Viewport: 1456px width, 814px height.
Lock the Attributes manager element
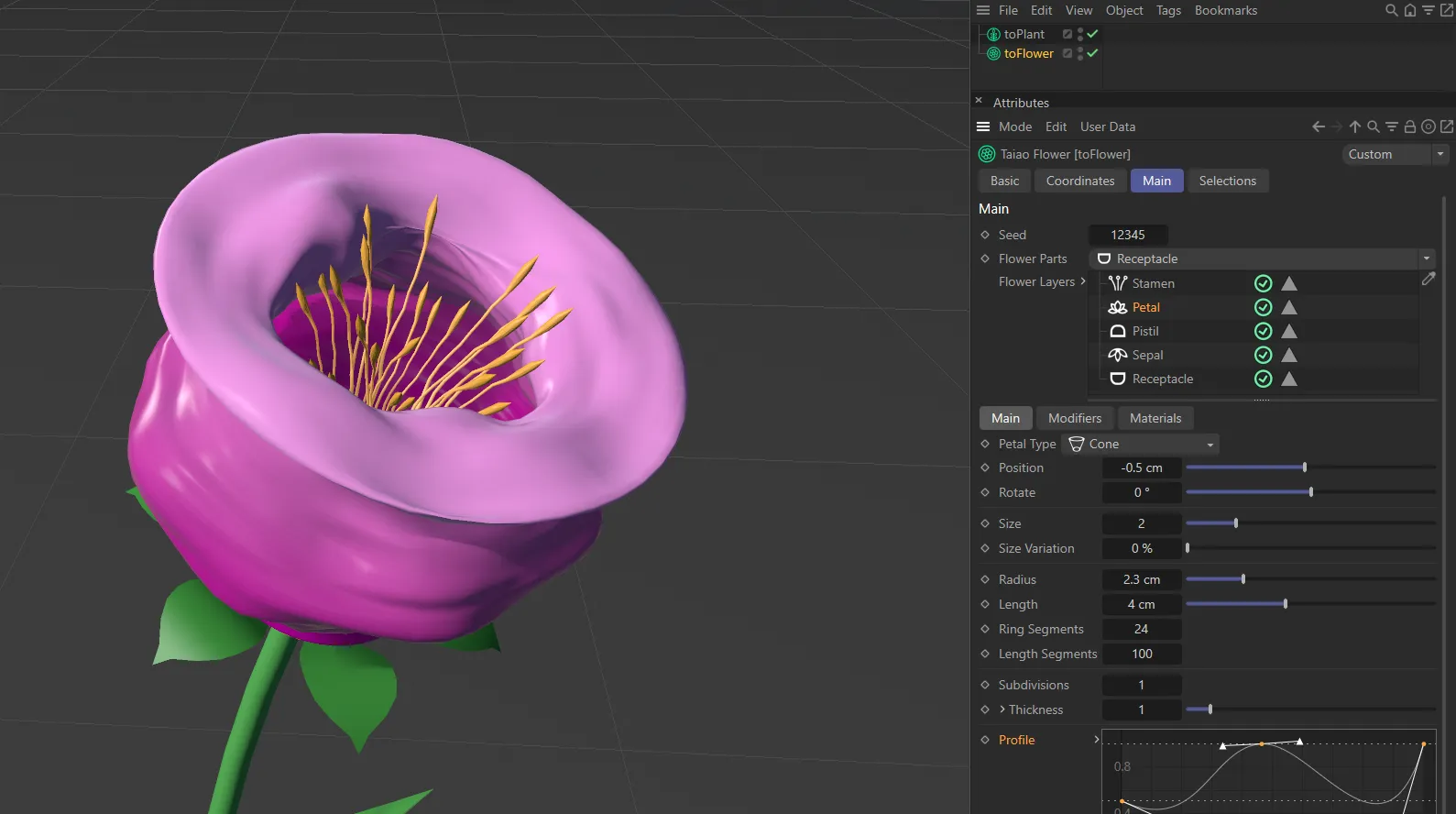click(1410, 126)
